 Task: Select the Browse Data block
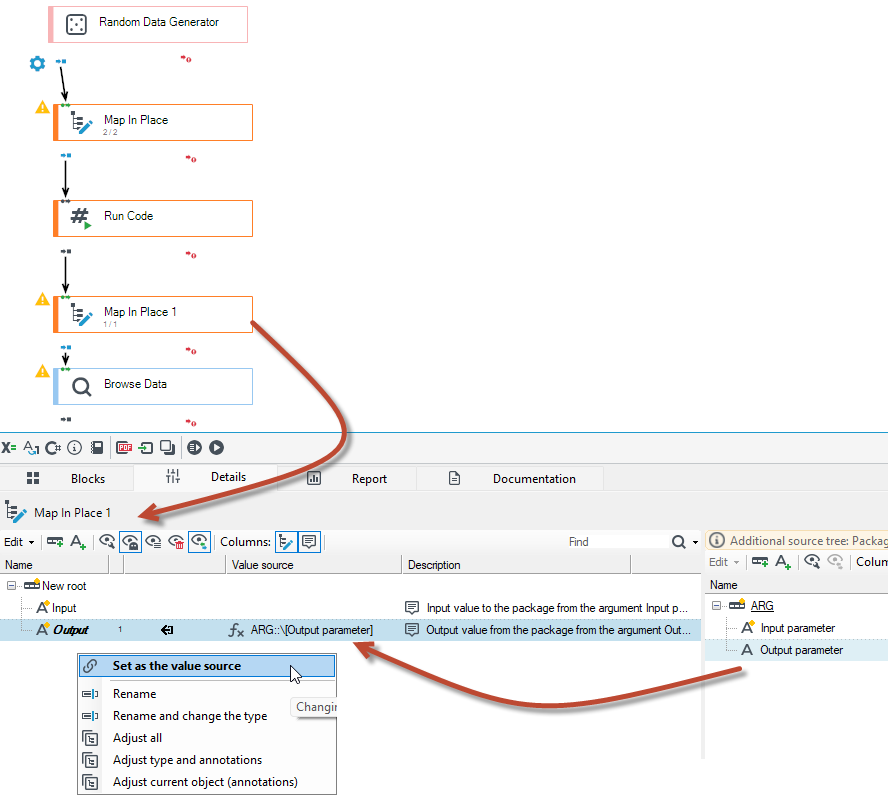(153, 387)
